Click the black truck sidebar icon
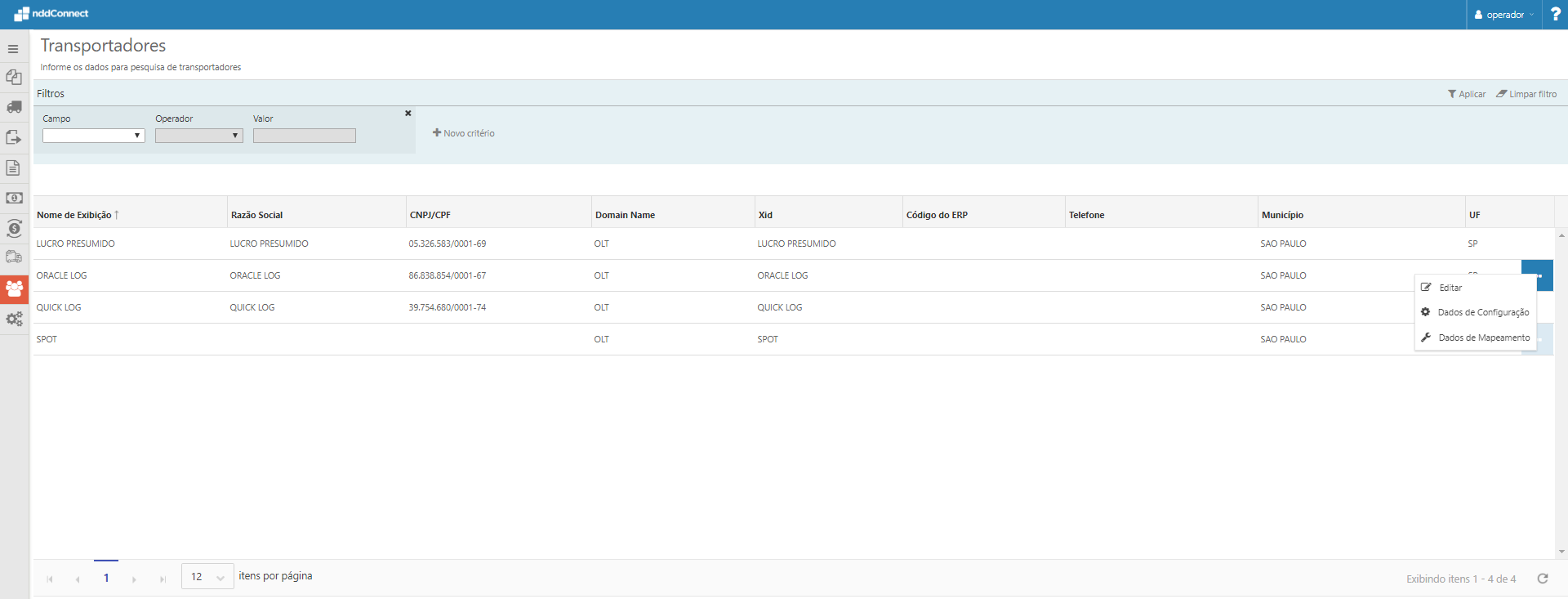This screenshot has width=1568, height=599. [x=14, y=107]
